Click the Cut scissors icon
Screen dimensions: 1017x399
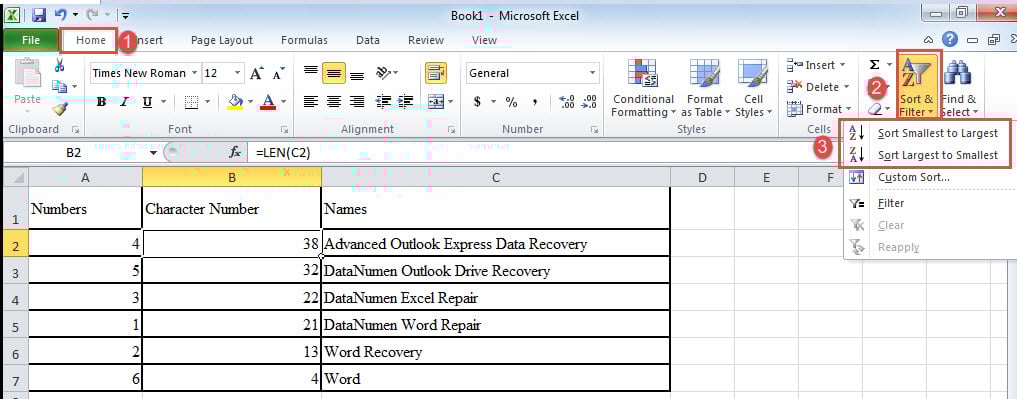(60, 65)
